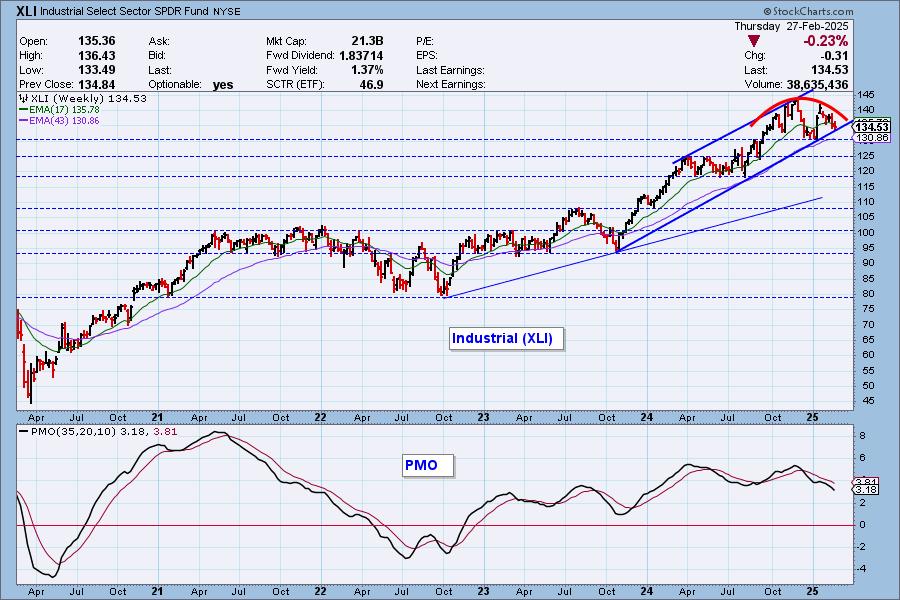Image resolution: width=900 pixels, height=600 pixels.
Task: Click the Next Earnings label
Action: pyautogui.click(x=451, y=84)
